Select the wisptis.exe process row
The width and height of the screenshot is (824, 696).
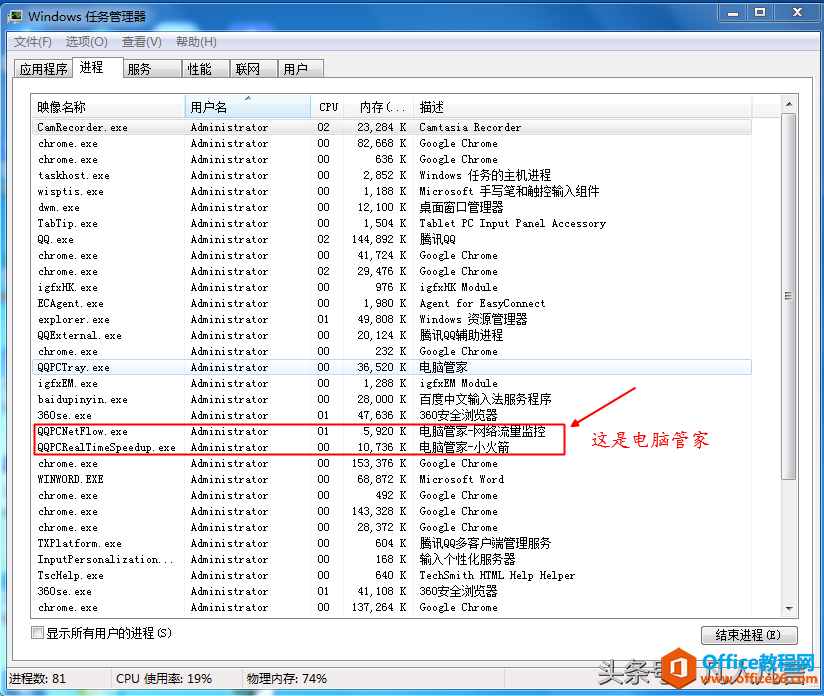click(392, 191)
